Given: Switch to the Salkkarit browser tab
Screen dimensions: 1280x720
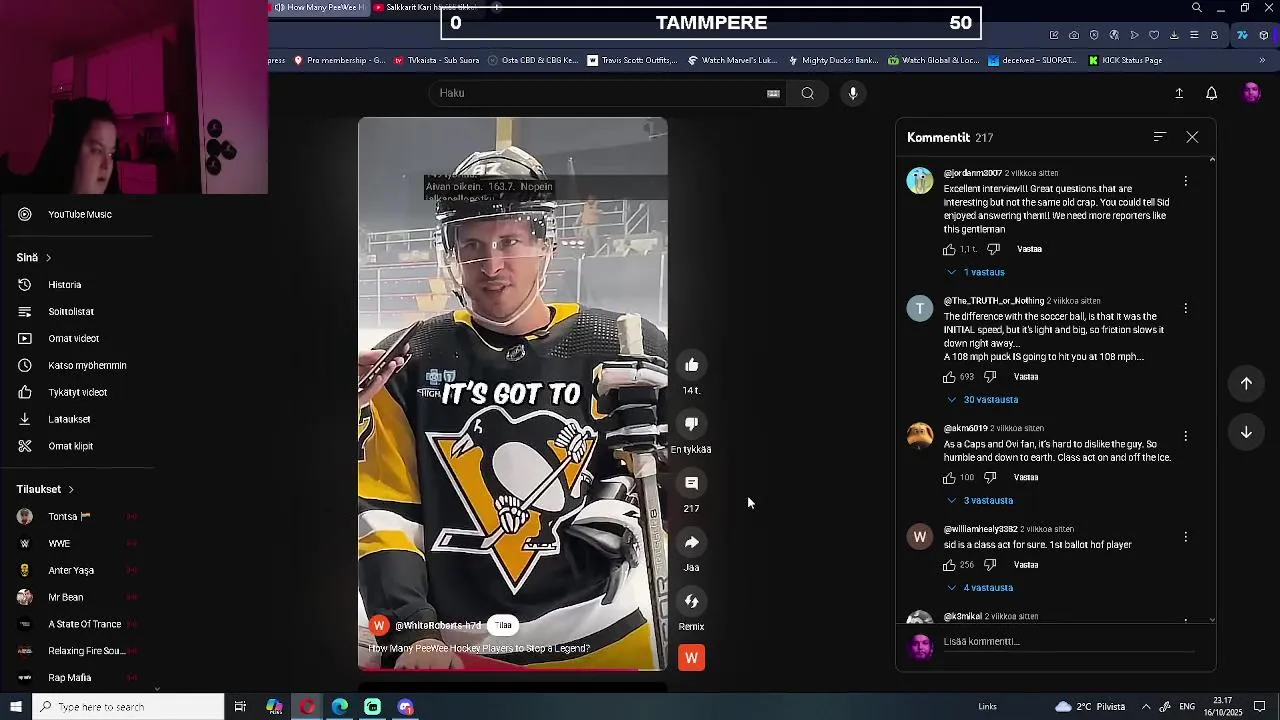Looking at the screenshot, I should (429, 7).
